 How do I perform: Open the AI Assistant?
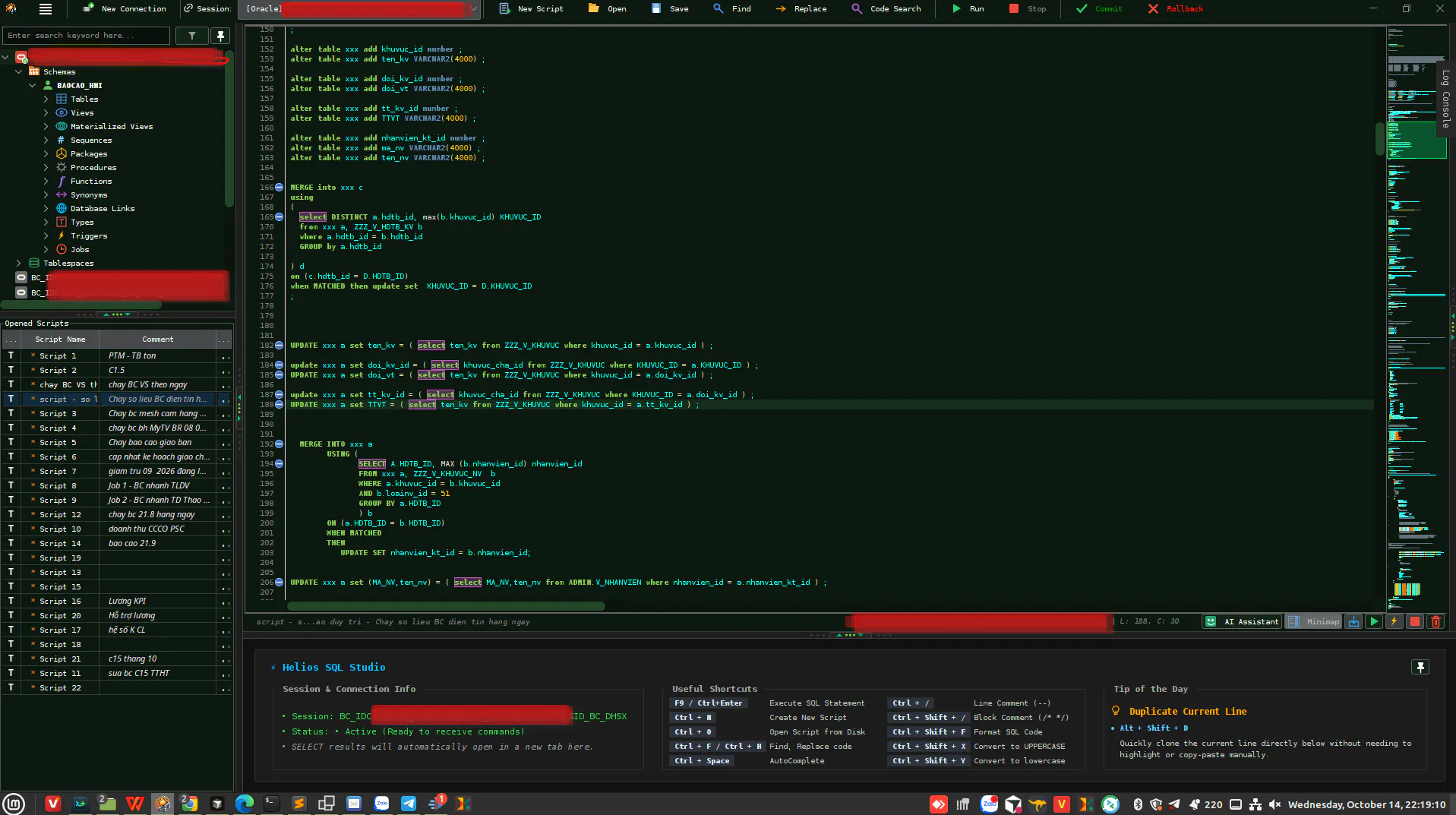(x=1242, y=621)
